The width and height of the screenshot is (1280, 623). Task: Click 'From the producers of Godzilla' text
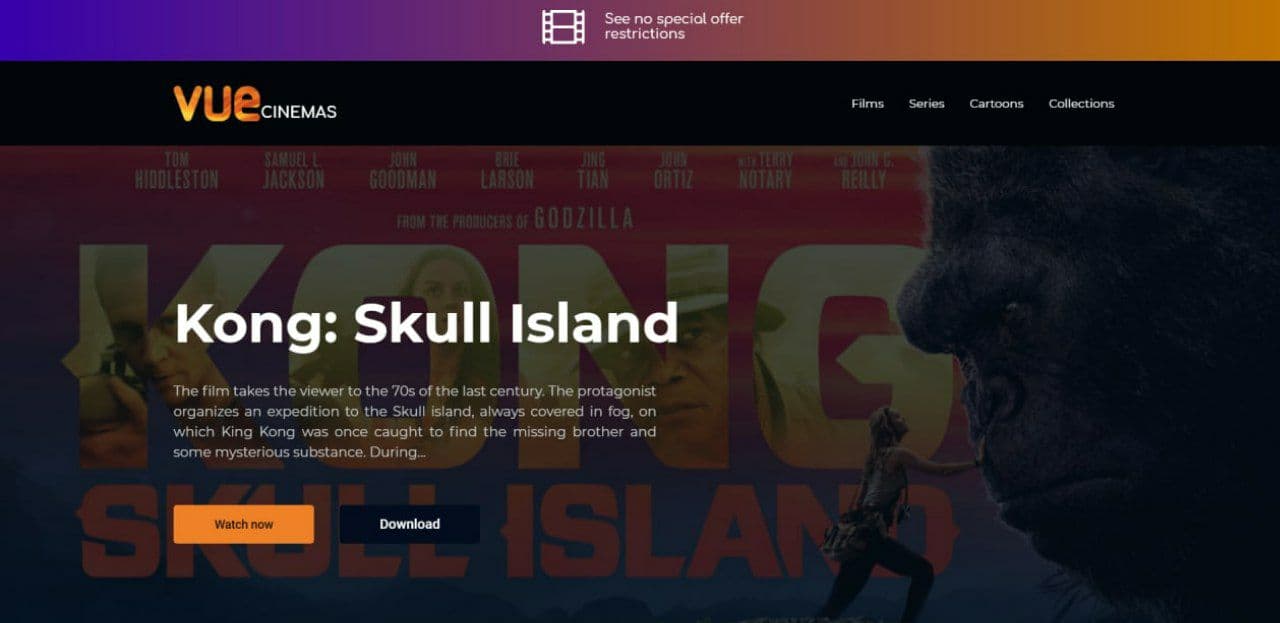point(514,219)
